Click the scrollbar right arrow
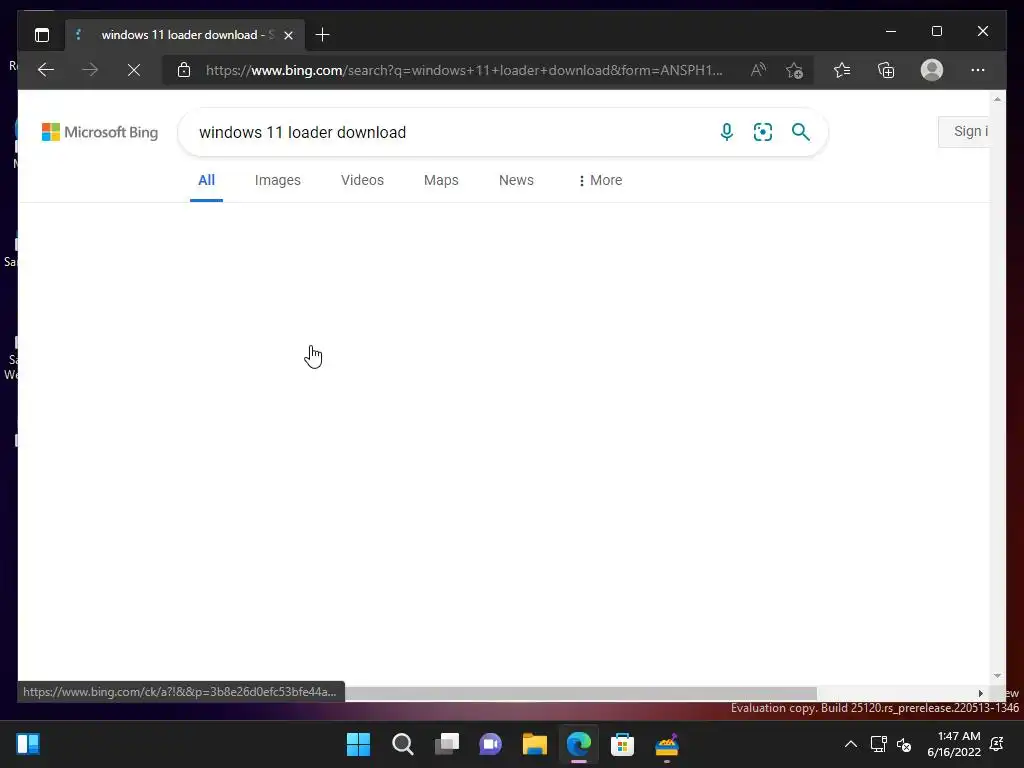The image size is (1024, 768). (x=980, y=694)
